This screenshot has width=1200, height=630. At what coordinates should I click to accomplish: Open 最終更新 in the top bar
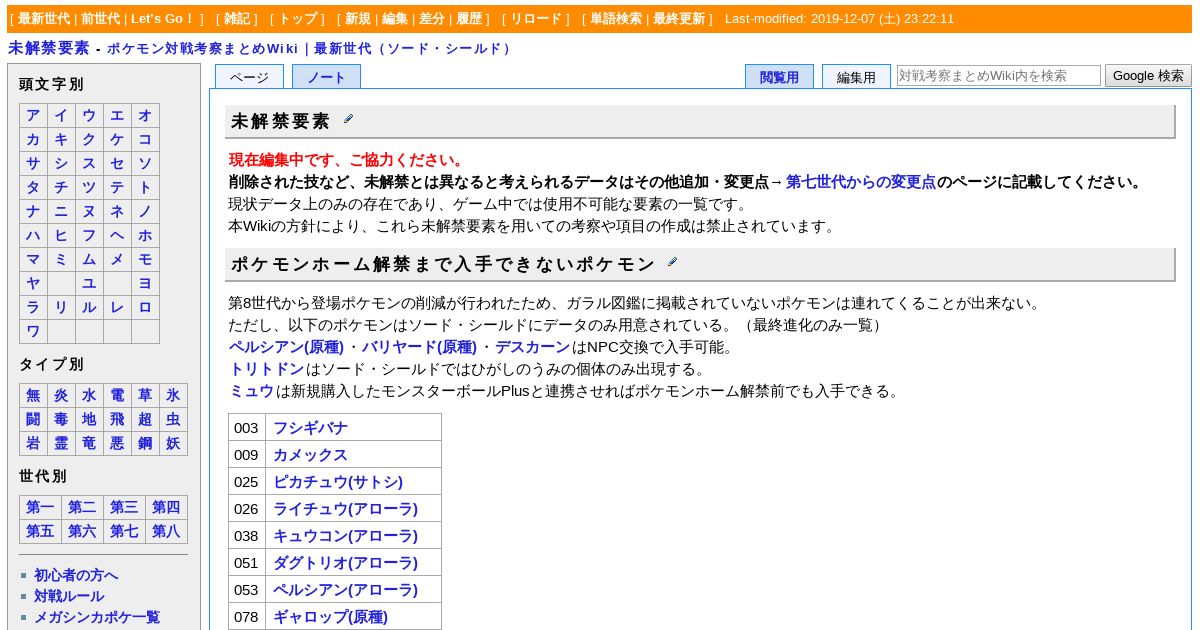point(679,19)
